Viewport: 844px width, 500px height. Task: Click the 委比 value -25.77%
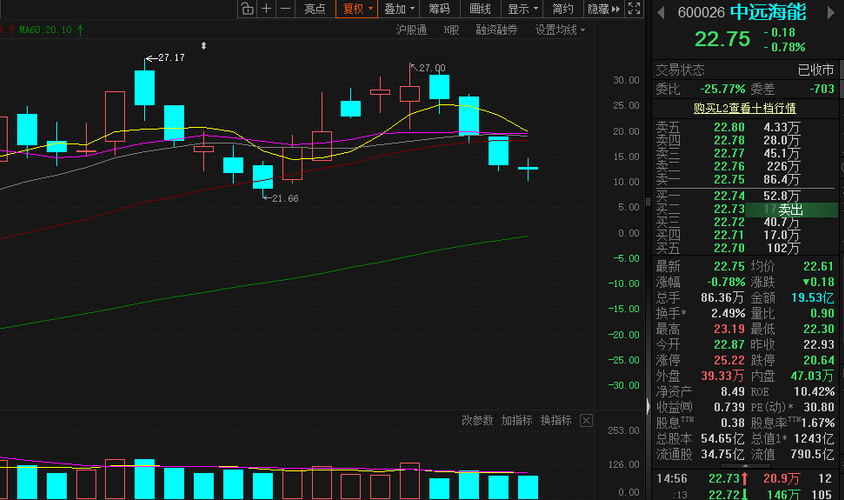point(722,89)
